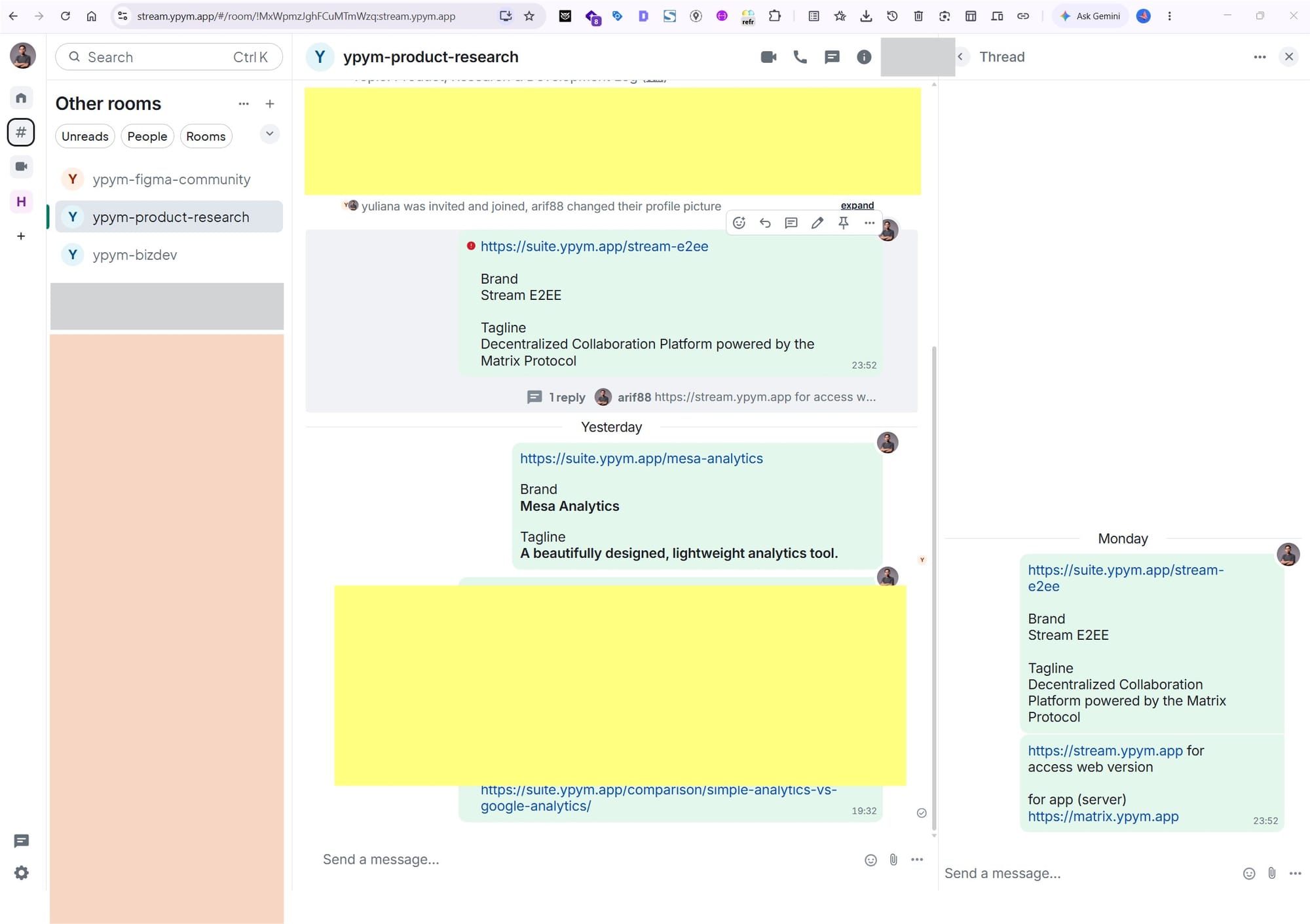Open emoji picker in the thread composer
Screen dimensions: 1310x924
point(1249,874)
